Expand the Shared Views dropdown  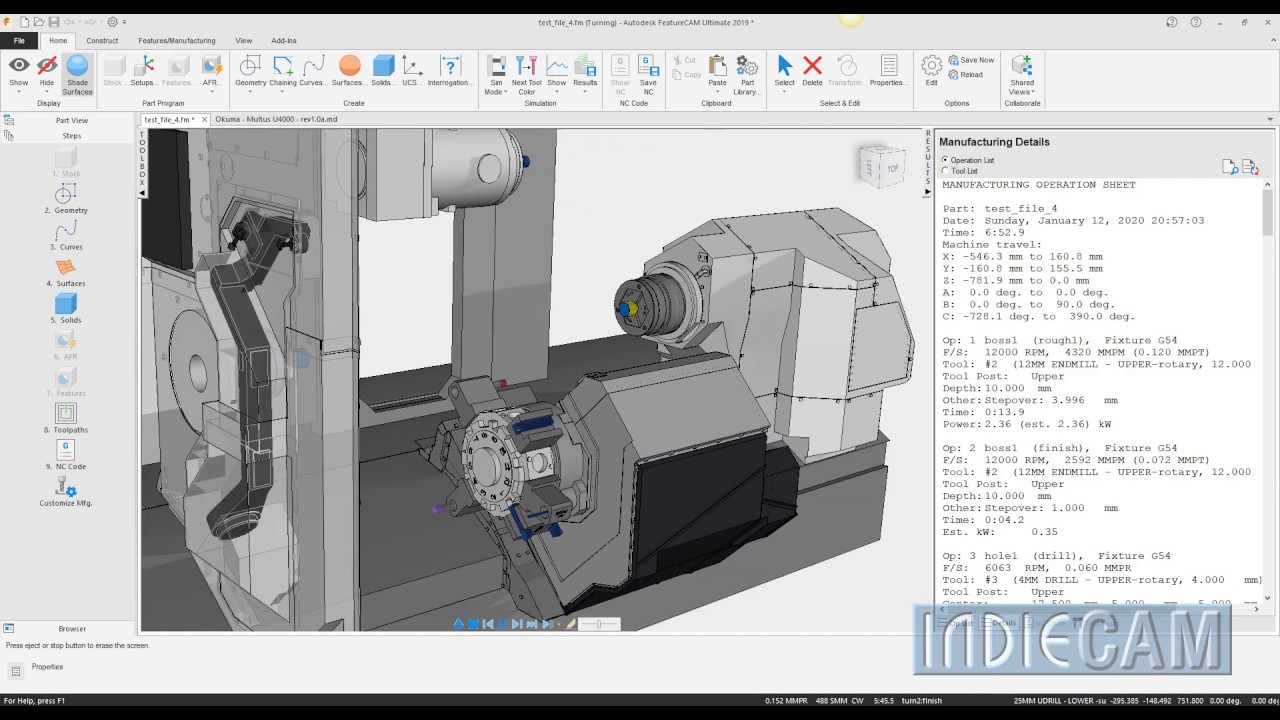point(1033,92)
